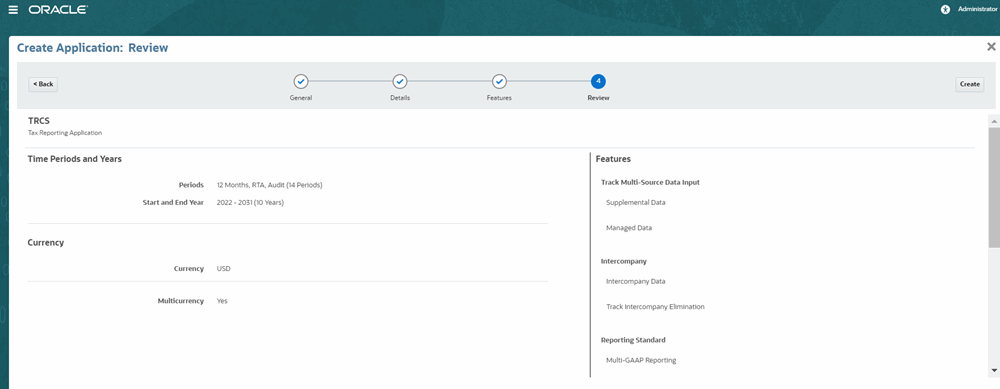
Task: Click the Currency section heading
Action: [x=46, y=243]
